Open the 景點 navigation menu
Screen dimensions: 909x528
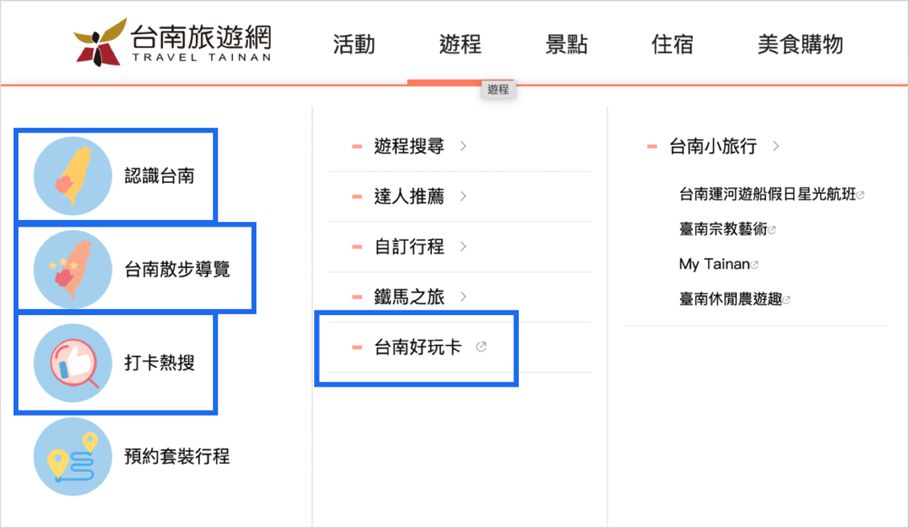click(566, 44)
